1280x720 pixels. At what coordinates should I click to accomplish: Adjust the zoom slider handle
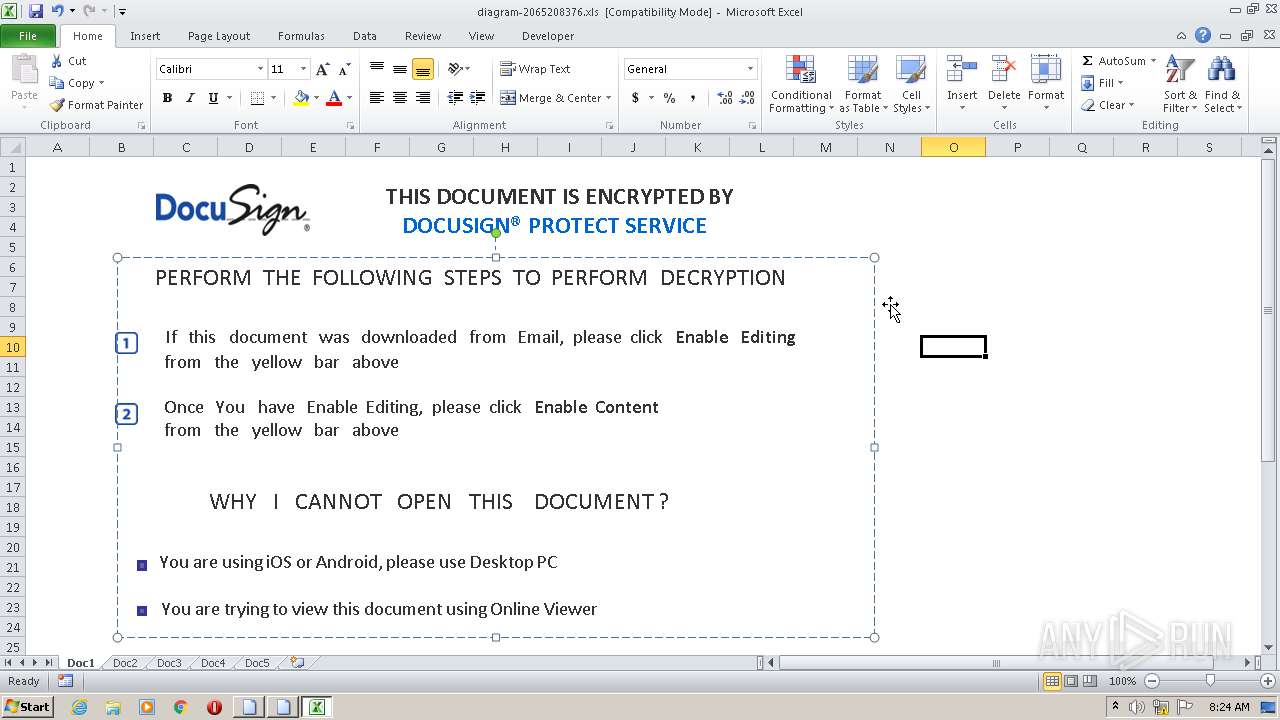1210,681
